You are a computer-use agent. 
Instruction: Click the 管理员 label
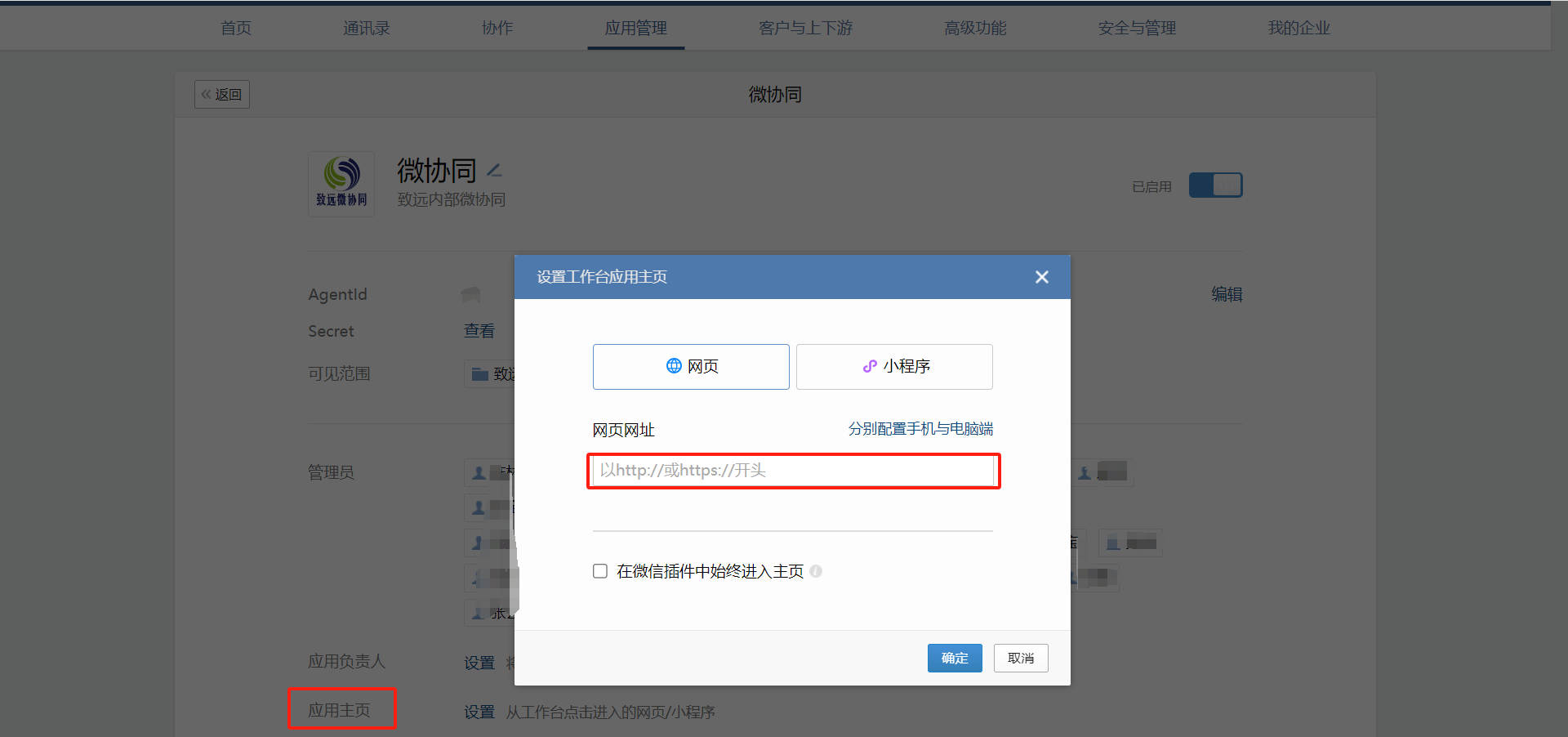[x=331, y=472]
